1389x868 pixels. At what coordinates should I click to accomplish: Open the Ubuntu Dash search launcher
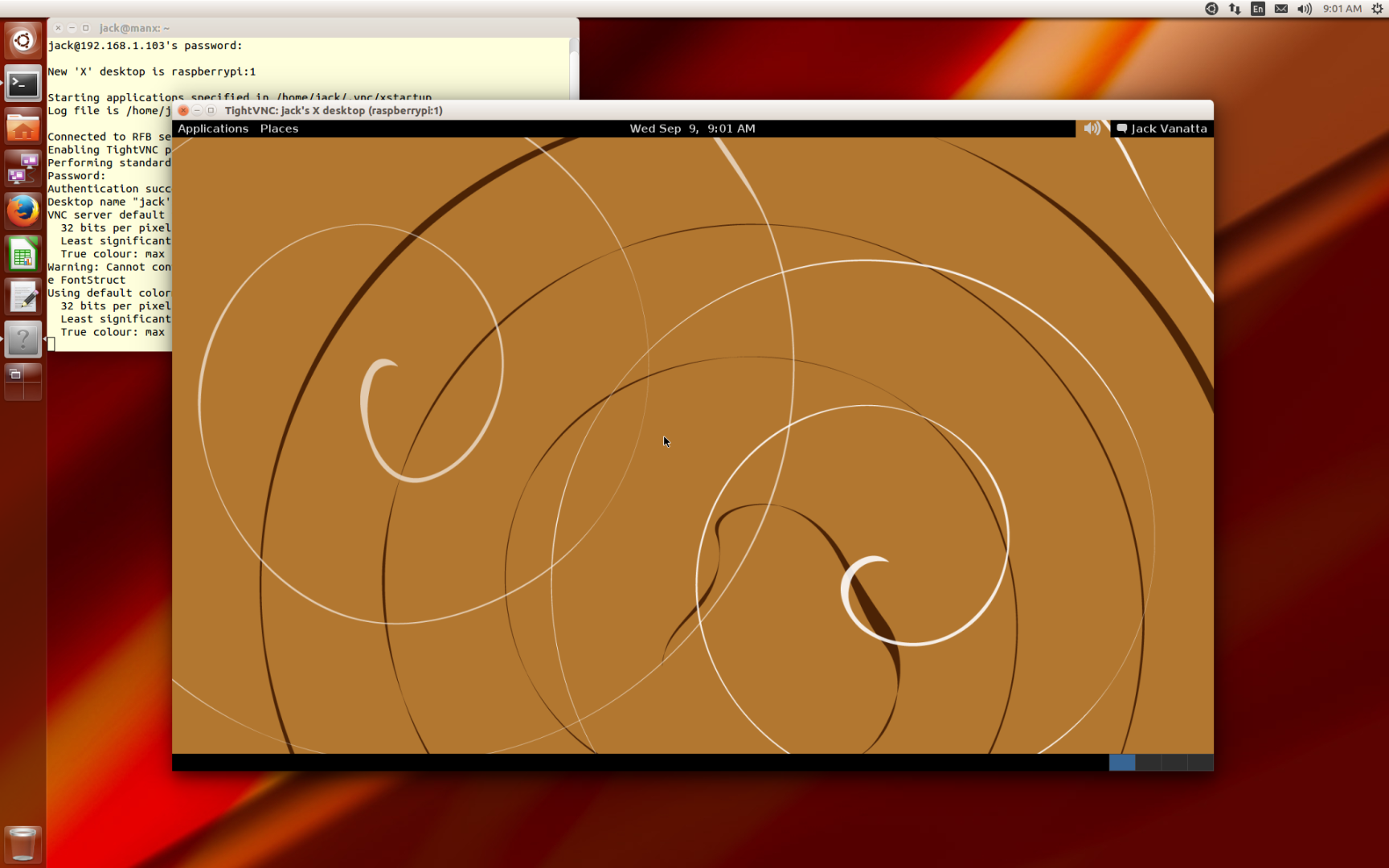(23, 40)
